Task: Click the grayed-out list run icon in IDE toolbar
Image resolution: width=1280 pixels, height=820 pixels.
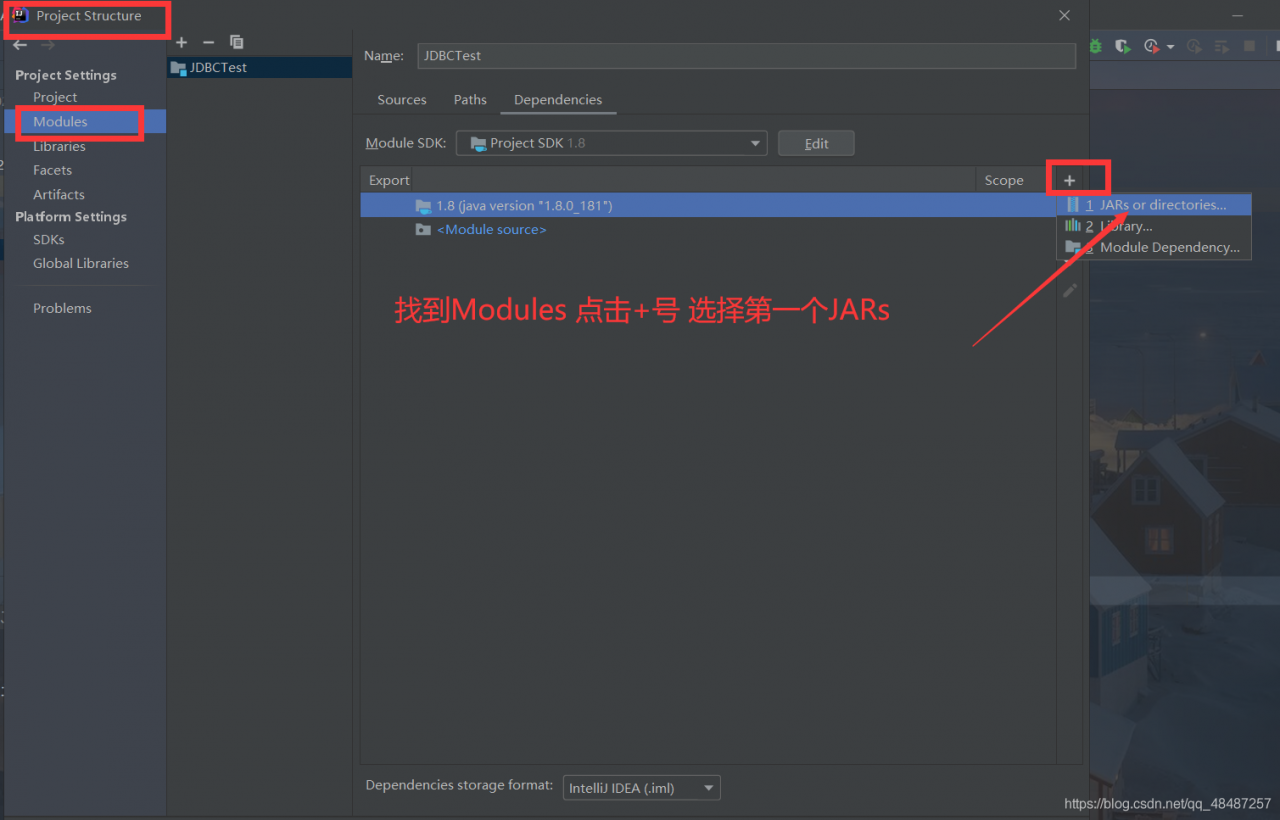Action: click(1221, 46)
